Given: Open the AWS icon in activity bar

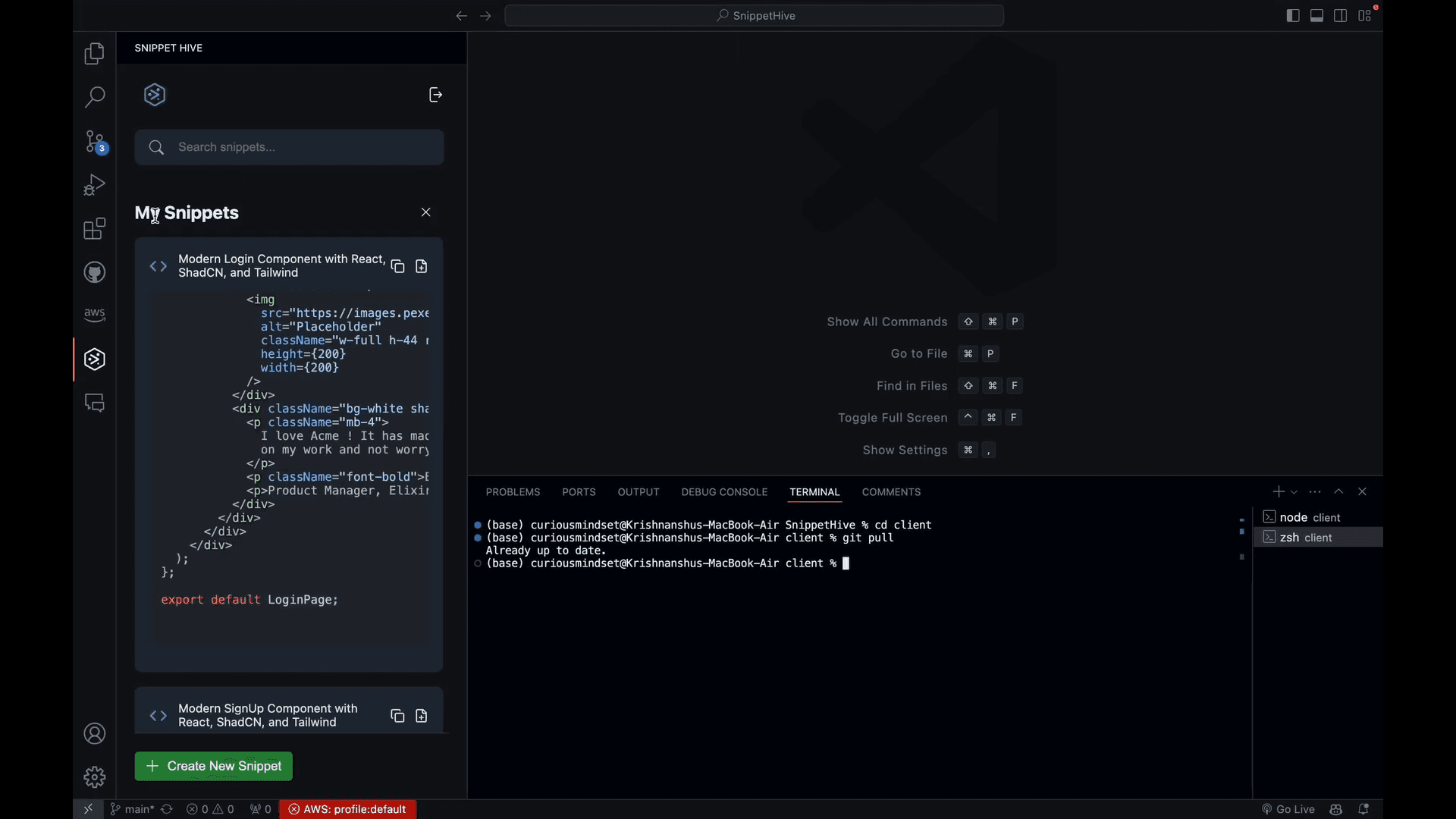Looking at the screenshot, I should (94, 315).
